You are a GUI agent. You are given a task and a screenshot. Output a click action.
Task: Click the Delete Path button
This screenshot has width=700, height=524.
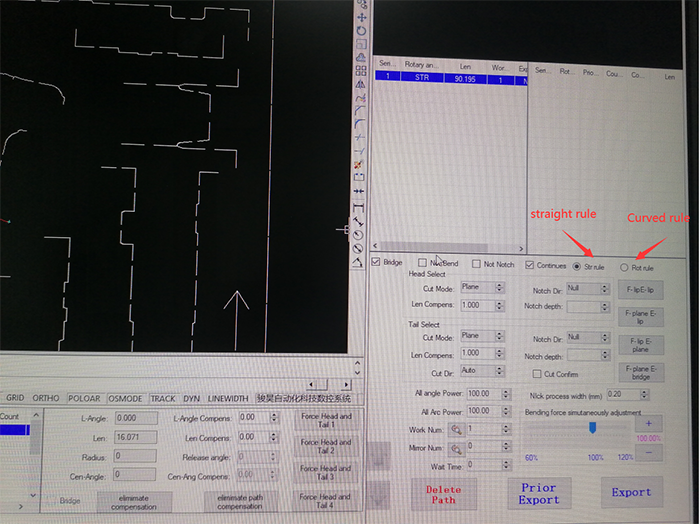click(x=443, y=495)
